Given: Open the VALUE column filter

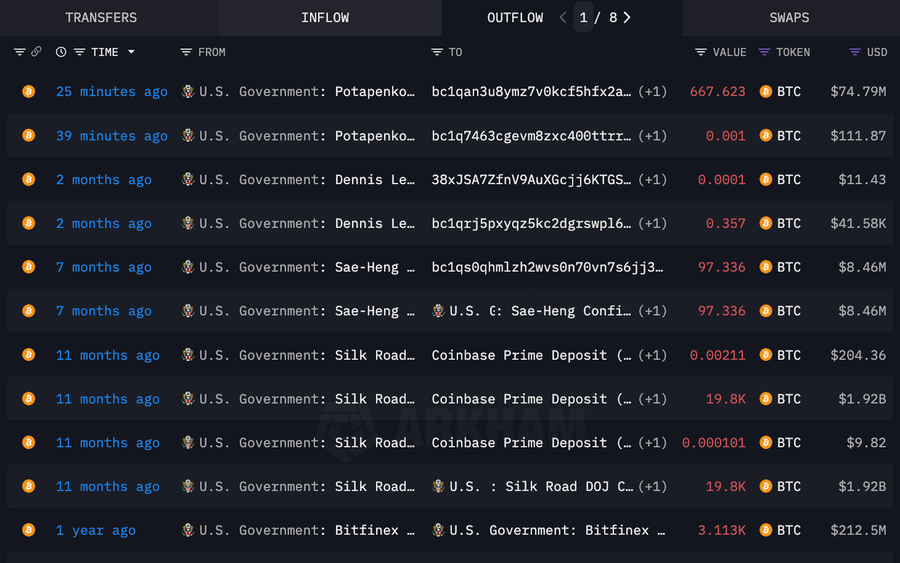Looking at the screenshot, I should pyautogui.click(x=701, y=52).
